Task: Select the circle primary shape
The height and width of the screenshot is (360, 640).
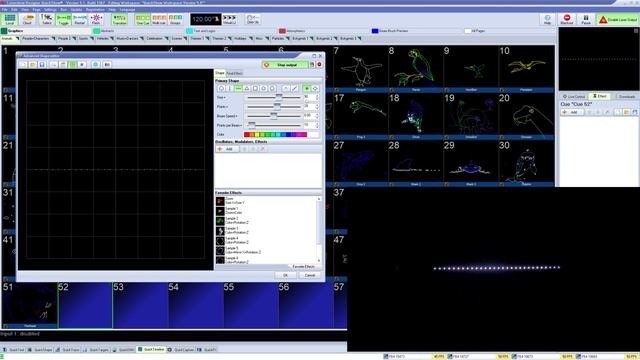Action: 221,89
